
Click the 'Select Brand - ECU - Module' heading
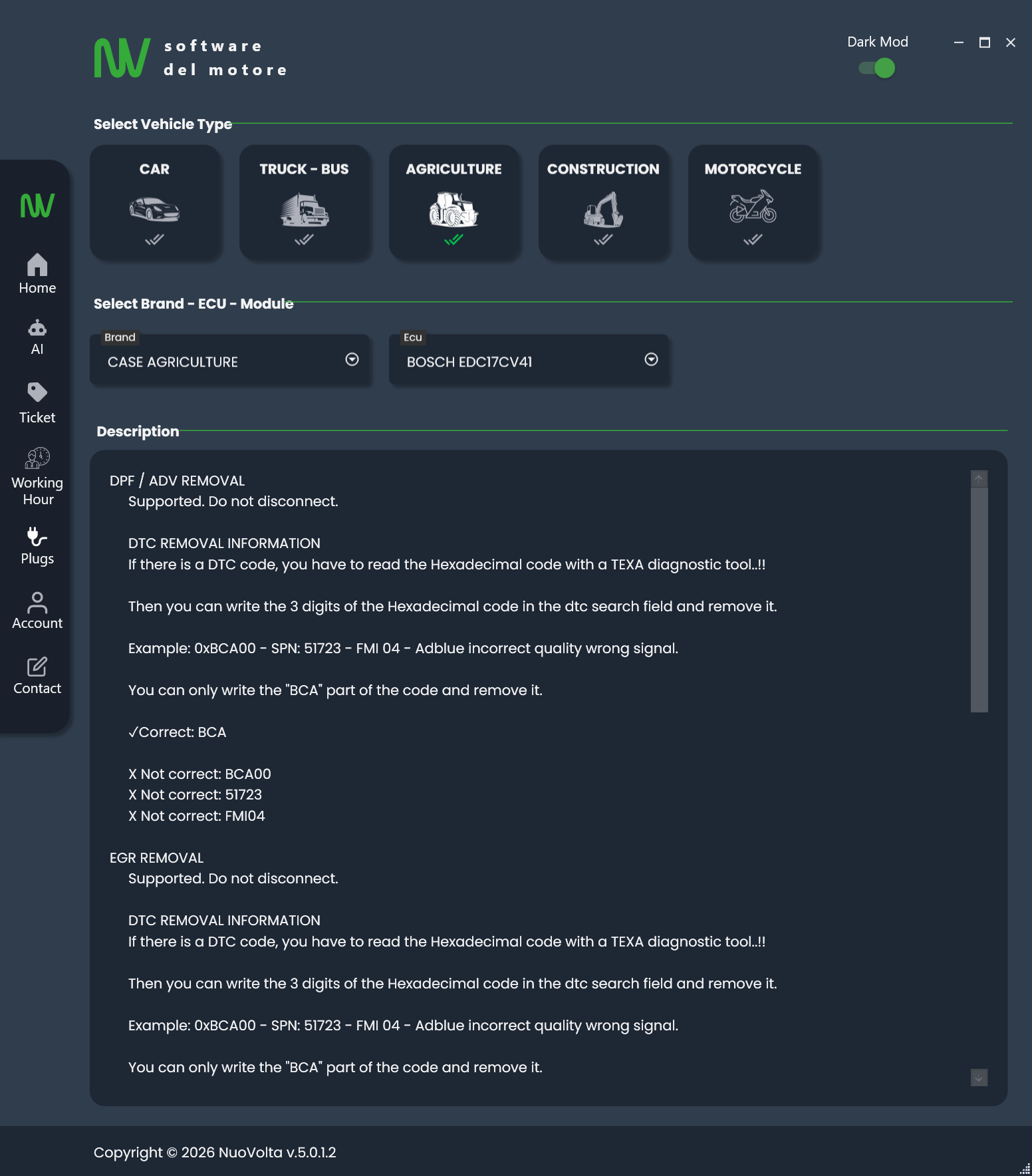tap(193, 304)
